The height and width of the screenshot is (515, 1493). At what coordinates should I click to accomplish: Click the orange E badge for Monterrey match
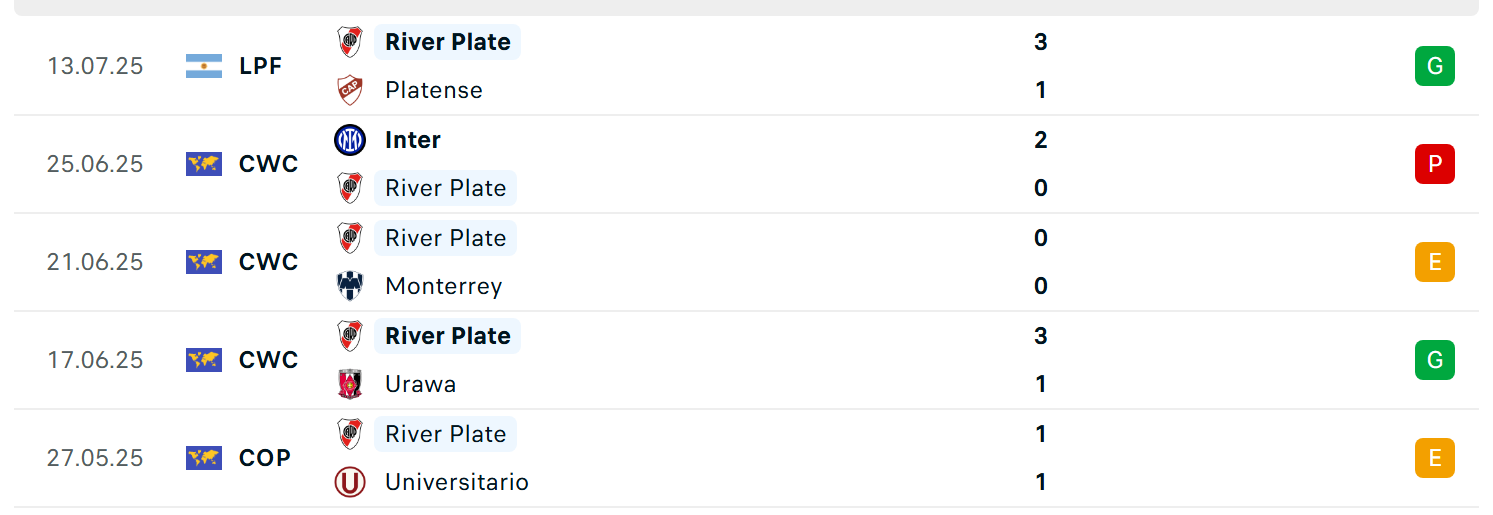1434,262
